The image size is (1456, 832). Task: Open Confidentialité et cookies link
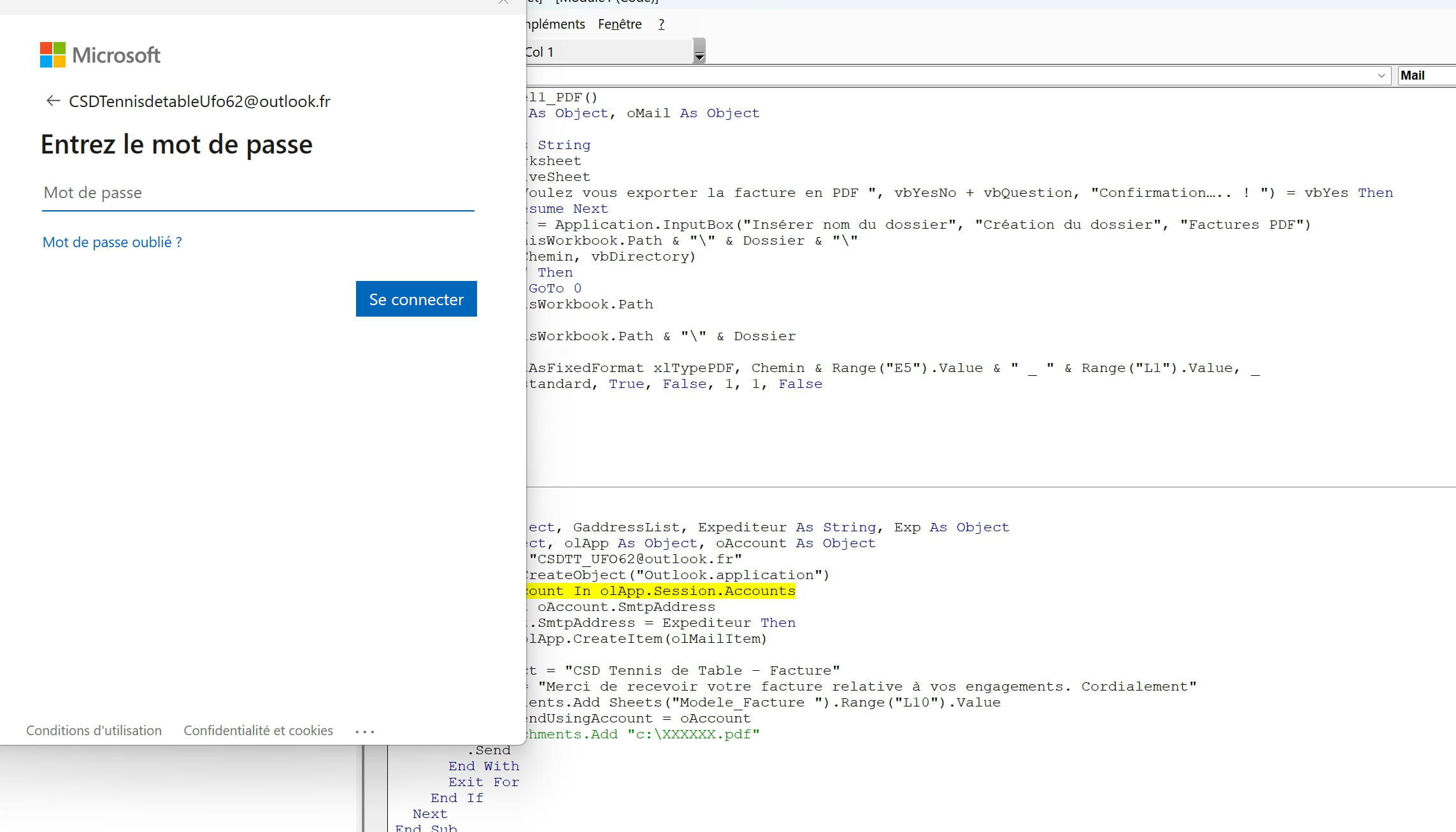click(258, 731)
